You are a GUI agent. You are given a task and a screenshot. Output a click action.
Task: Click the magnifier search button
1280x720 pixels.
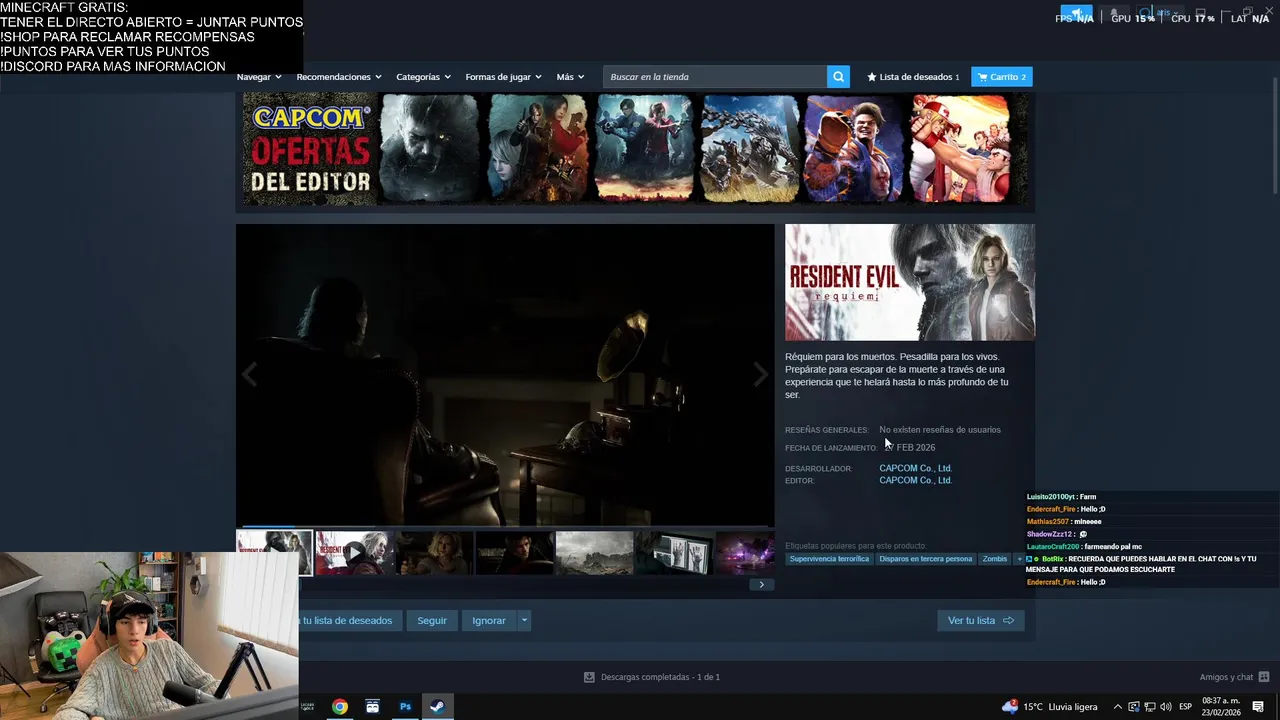pyautogui.click(x=838, y=77)
